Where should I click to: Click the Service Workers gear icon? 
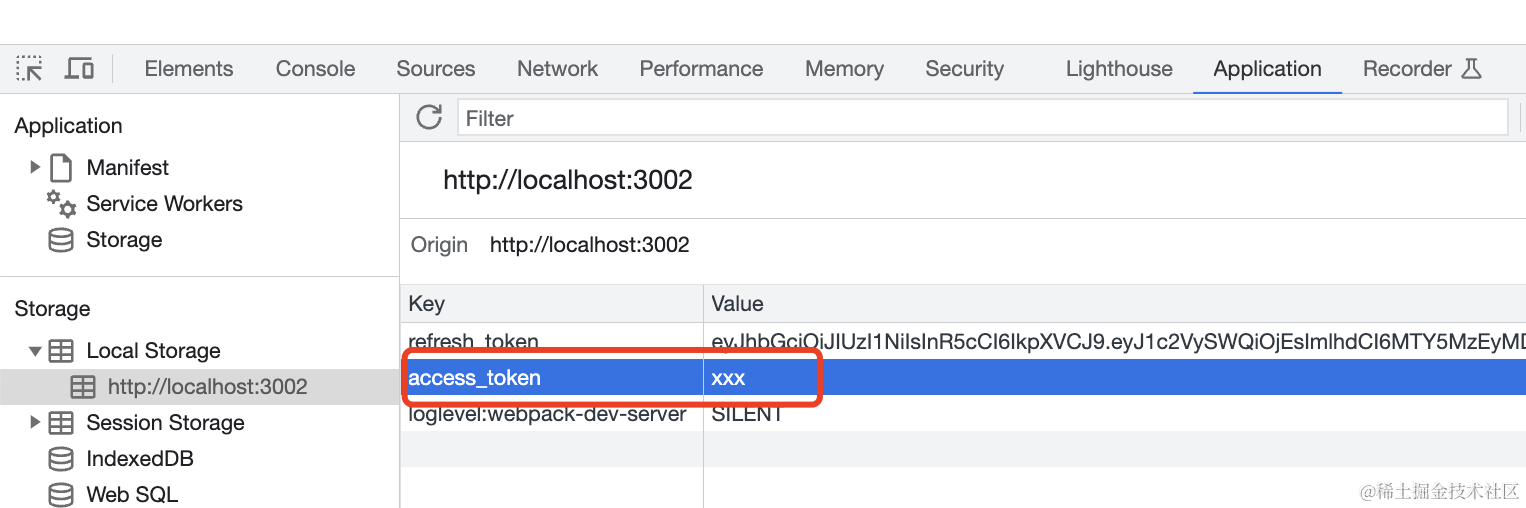61,204
